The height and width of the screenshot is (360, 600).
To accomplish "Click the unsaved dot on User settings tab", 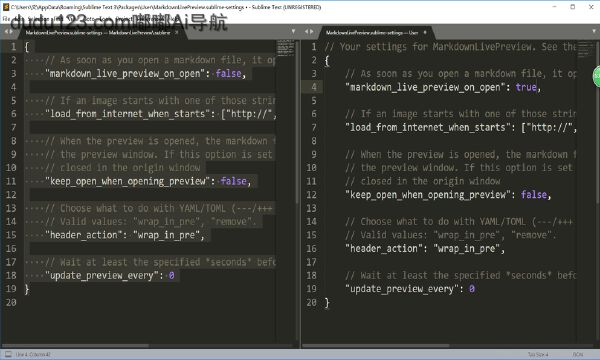I will point(425,33).
